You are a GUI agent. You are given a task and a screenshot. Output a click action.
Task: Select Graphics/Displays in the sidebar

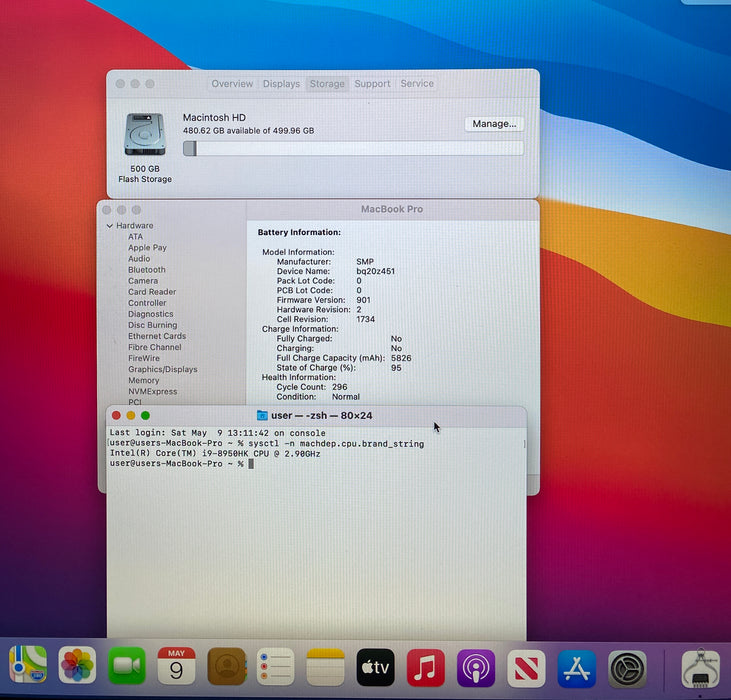[163, 369]
